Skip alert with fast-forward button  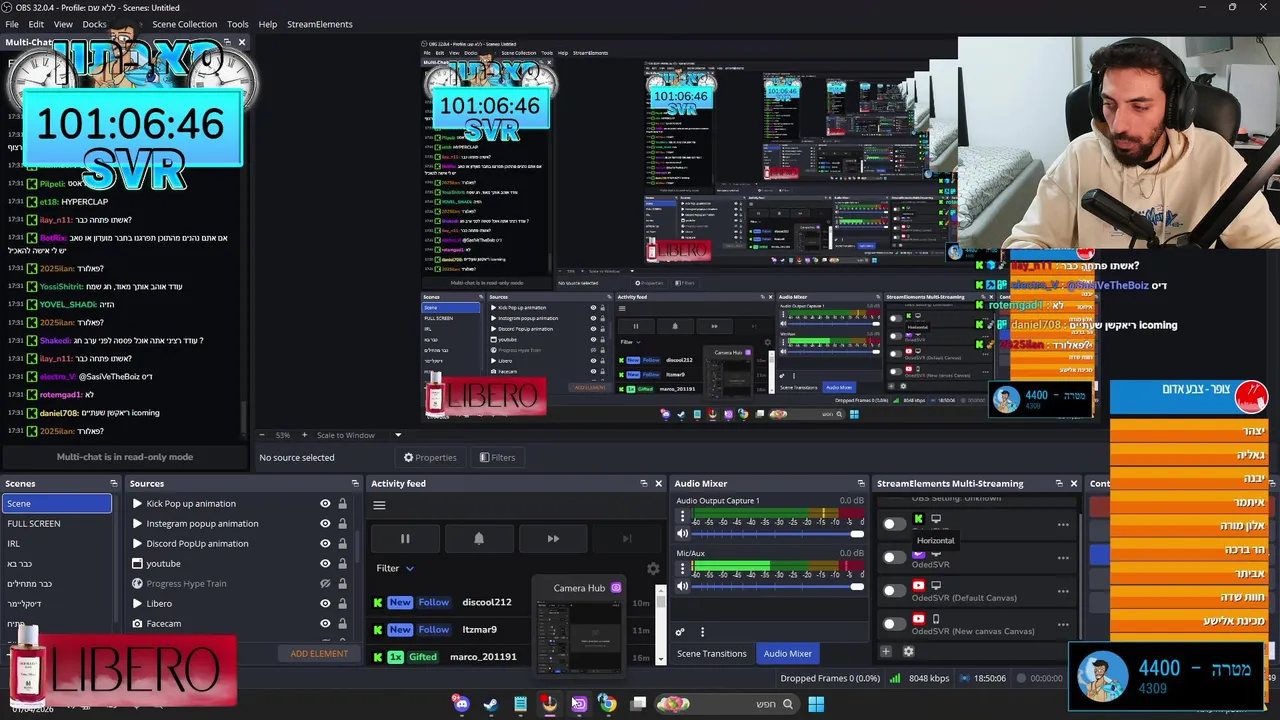point(553,539)
